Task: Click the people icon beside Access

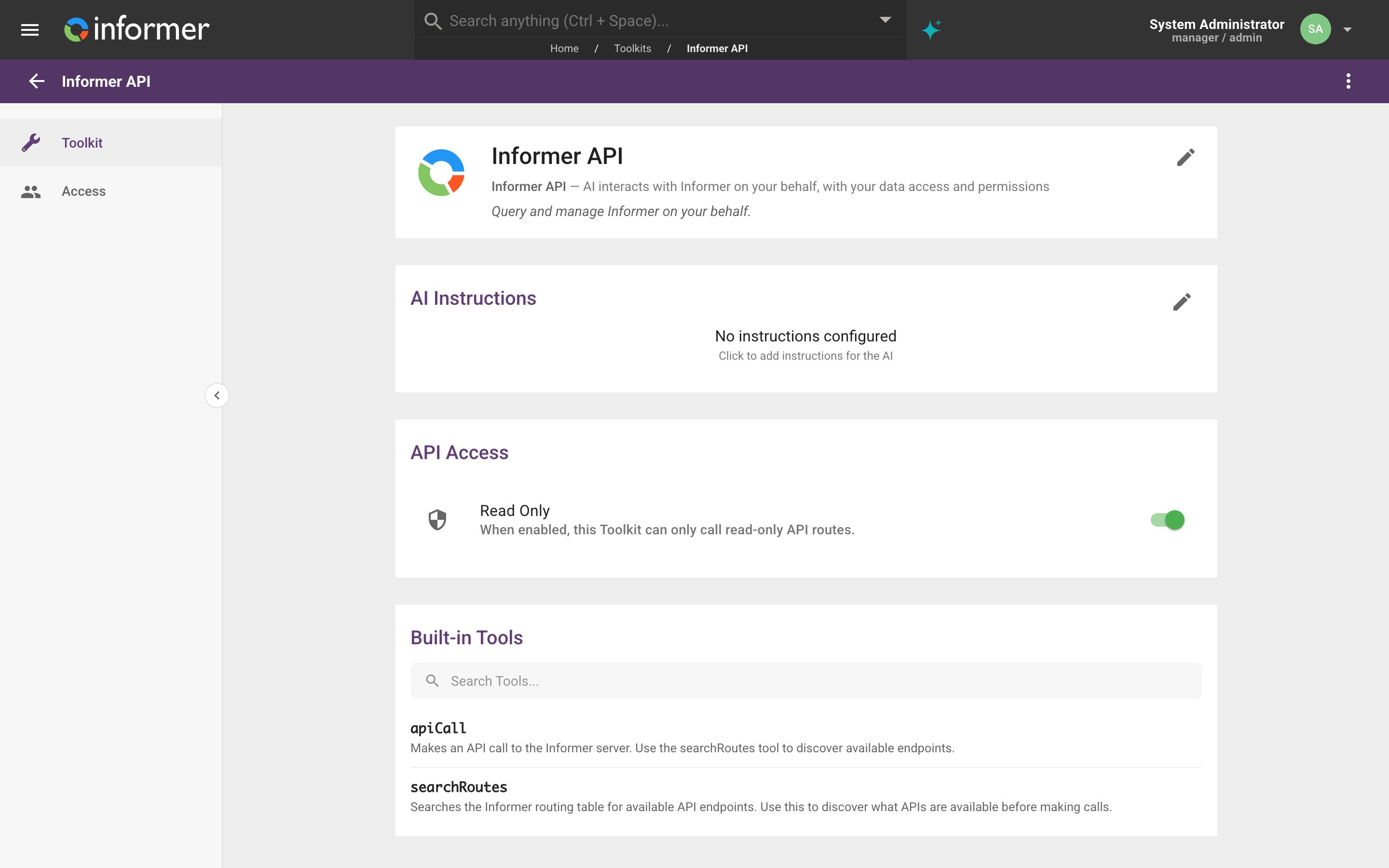Action: pyautogui.click(x=31, y=191)
